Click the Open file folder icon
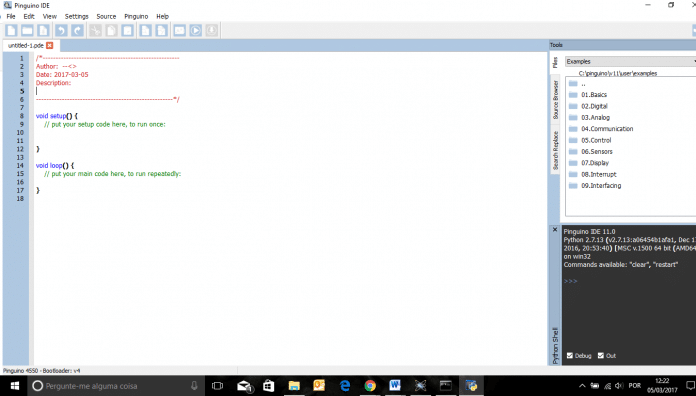 coord(27,30)
